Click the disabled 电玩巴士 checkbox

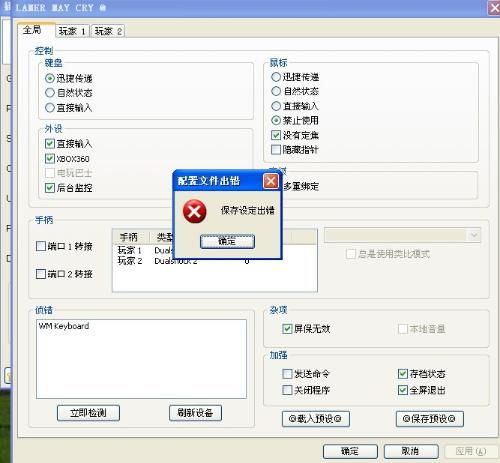point(50,173)
